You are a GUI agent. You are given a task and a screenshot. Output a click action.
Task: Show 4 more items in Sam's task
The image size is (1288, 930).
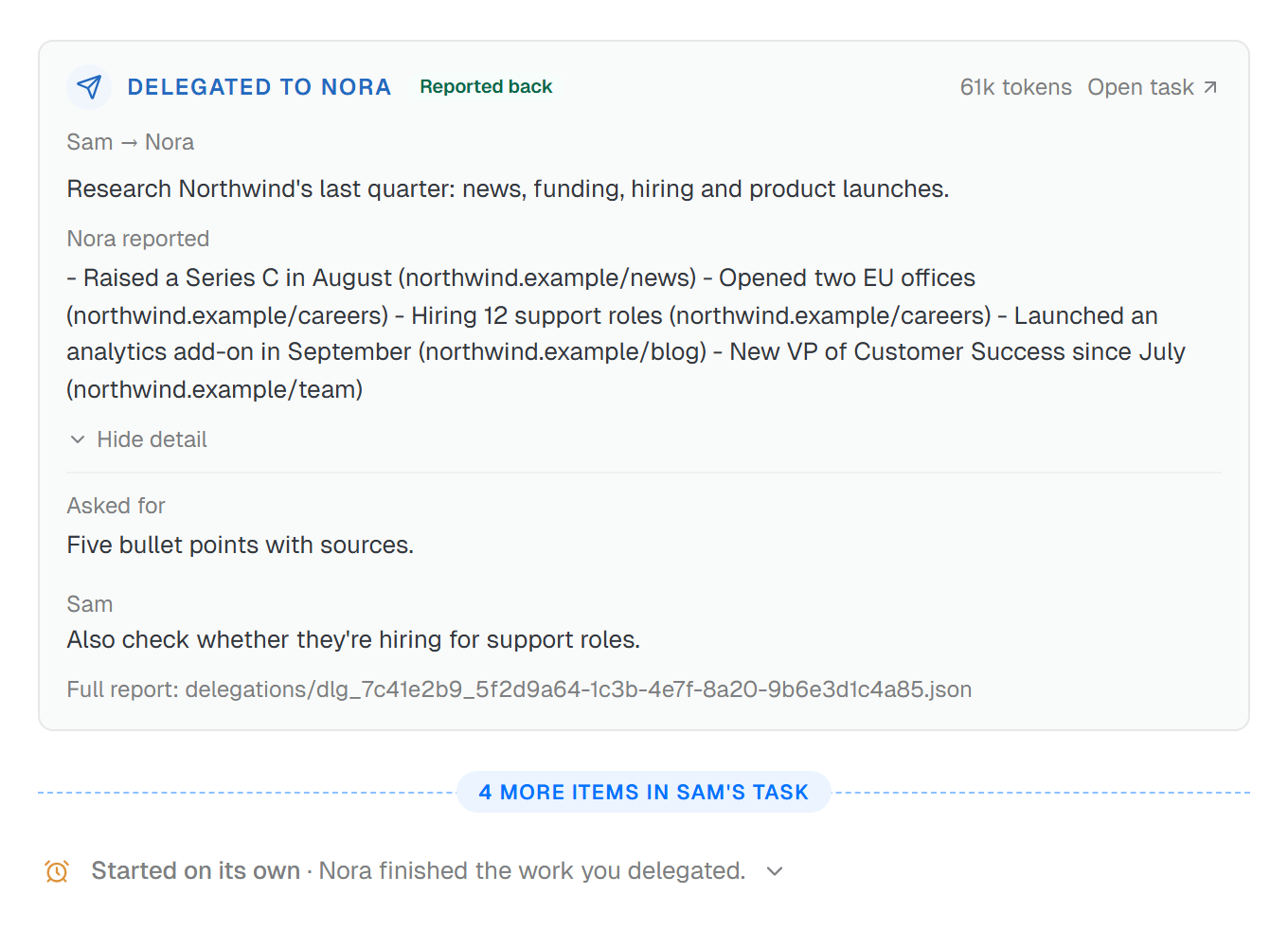tap(644, 792)
